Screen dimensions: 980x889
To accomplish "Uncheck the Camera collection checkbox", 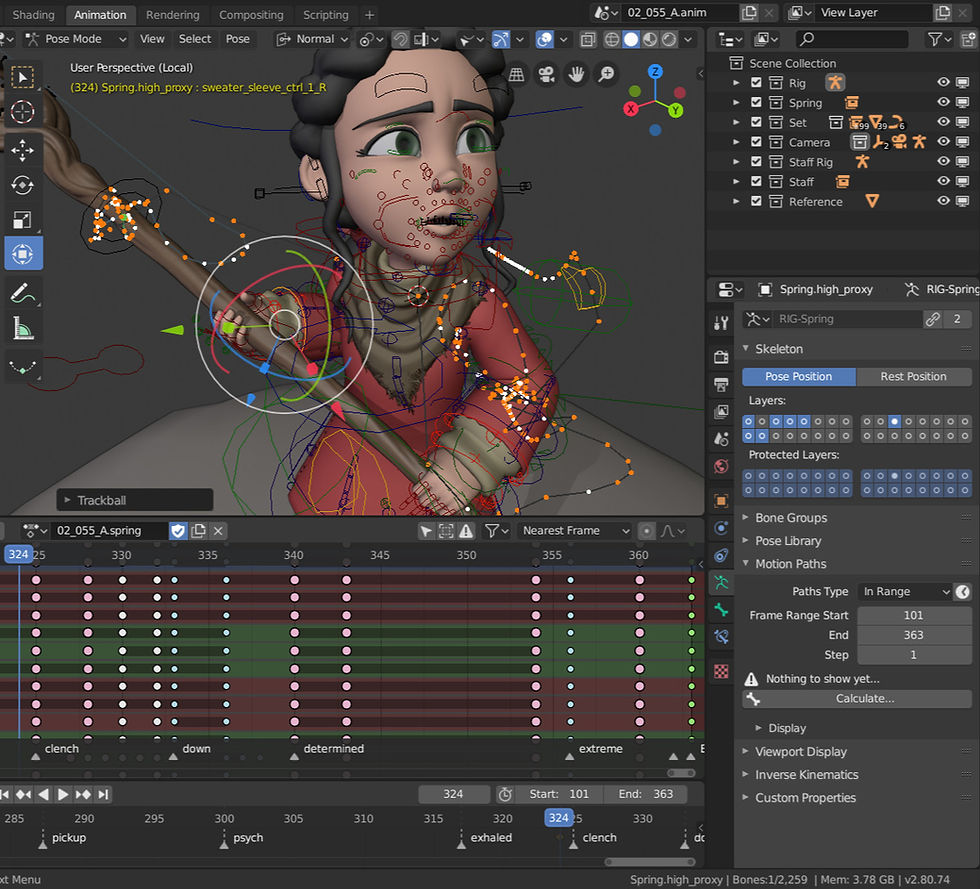I will [756, 142].
